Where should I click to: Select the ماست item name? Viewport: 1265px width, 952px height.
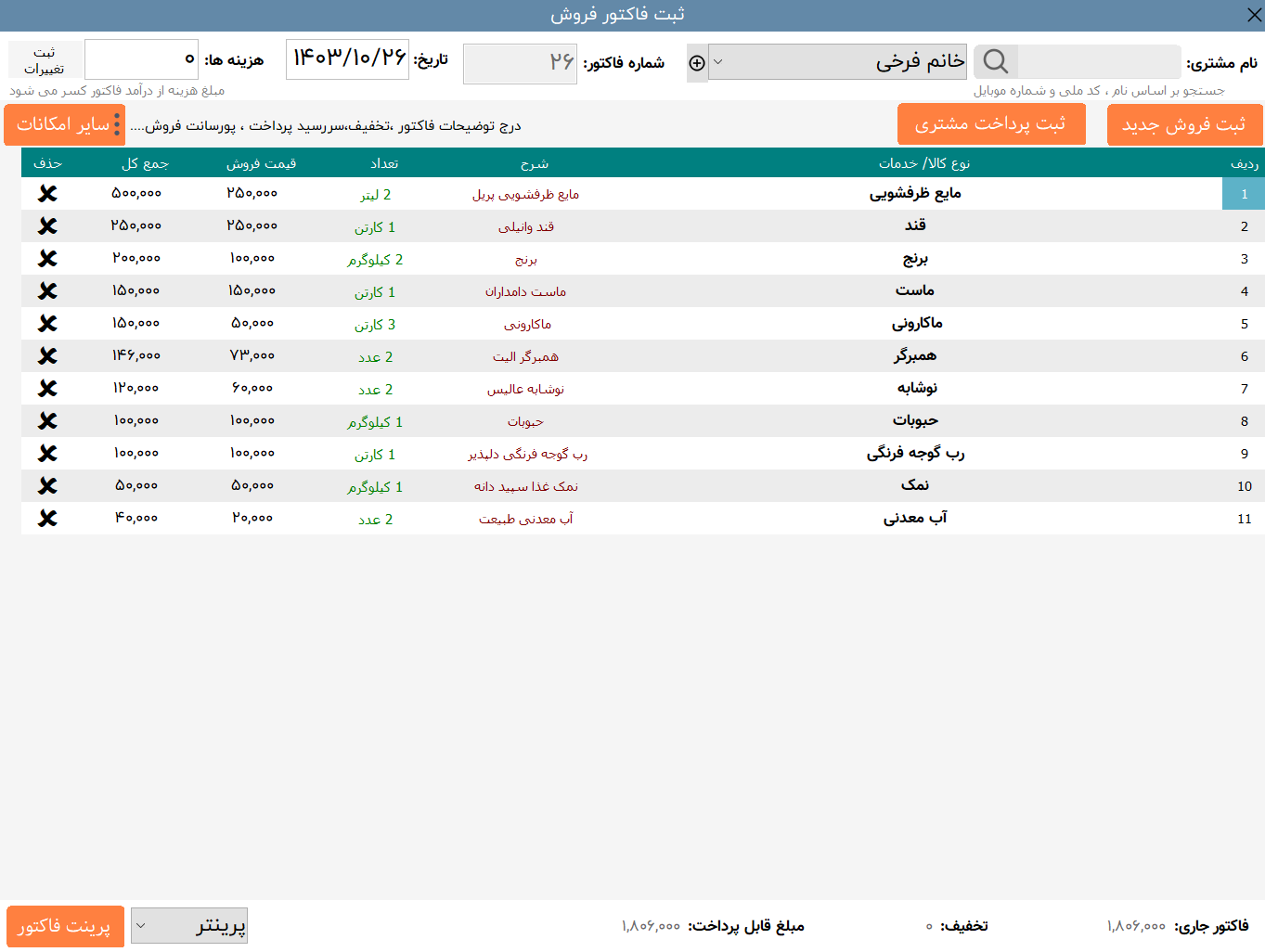[915, 290]
